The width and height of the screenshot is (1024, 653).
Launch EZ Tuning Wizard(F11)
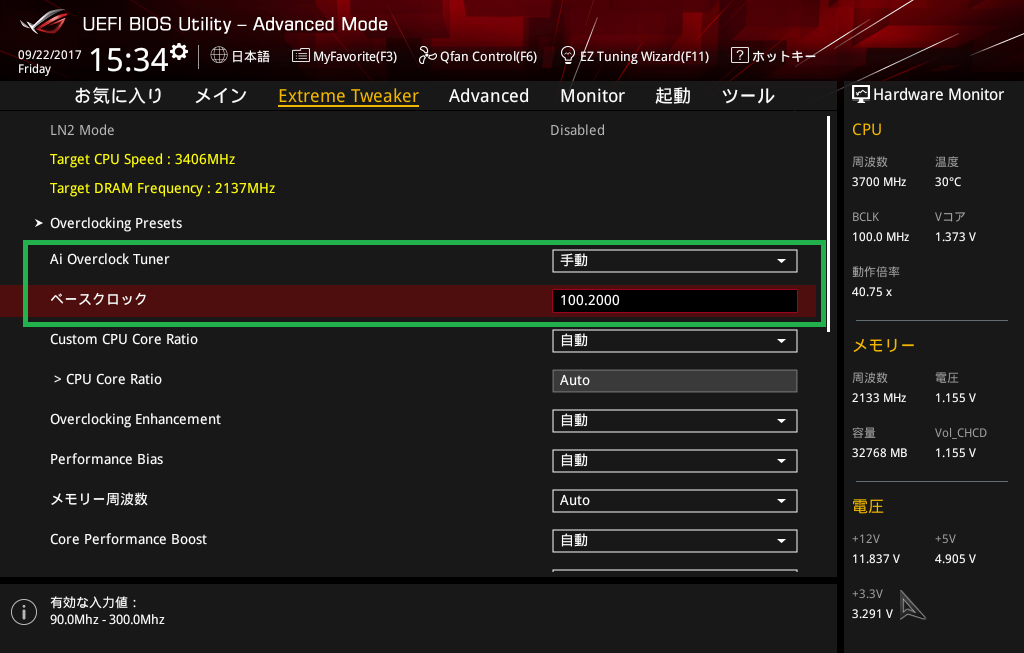pyautogui.click(x=635, y=56)
